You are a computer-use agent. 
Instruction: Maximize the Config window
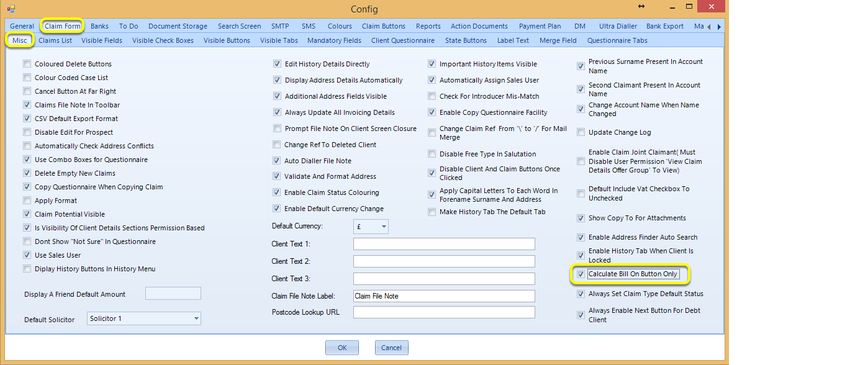tap(689, 7)
